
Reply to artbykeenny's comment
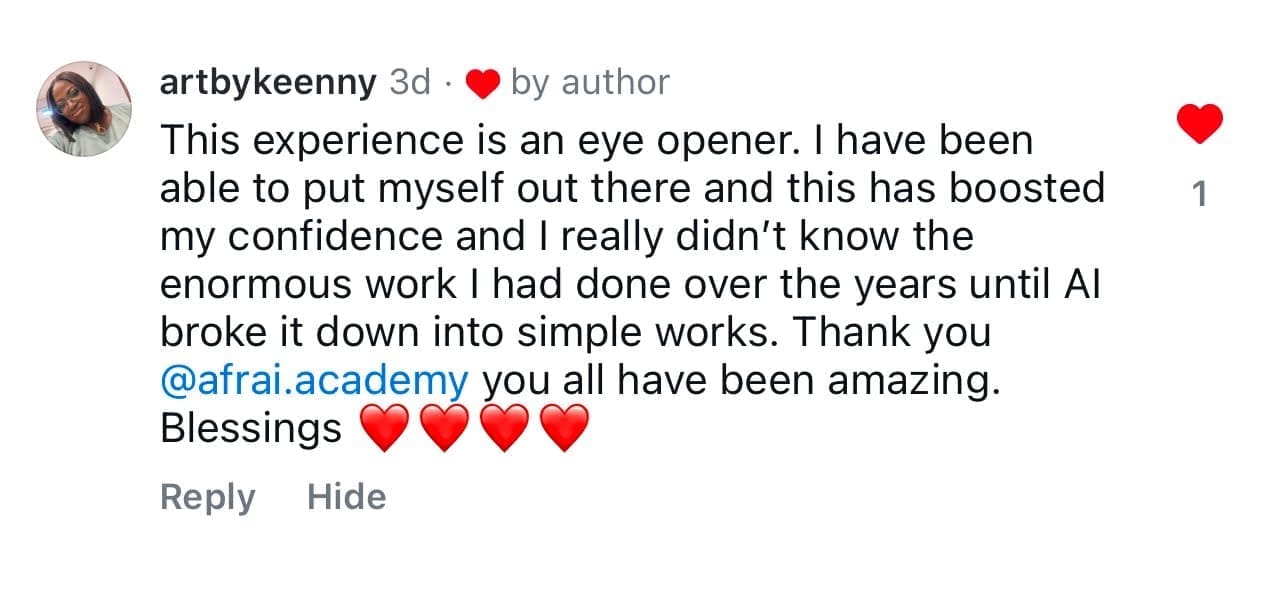click(x=208, y=497)
